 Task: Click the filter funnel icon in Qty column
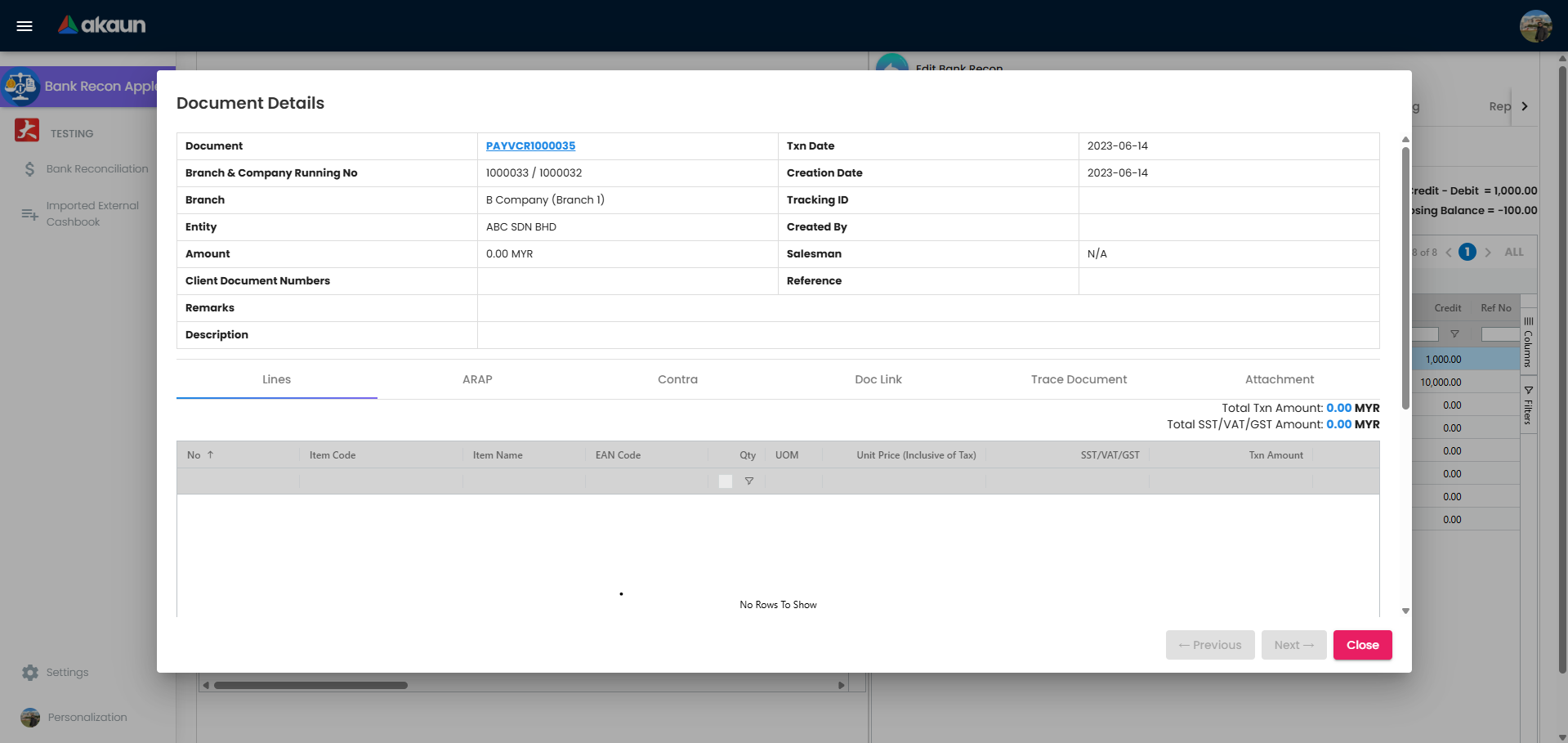coord(749,481)
